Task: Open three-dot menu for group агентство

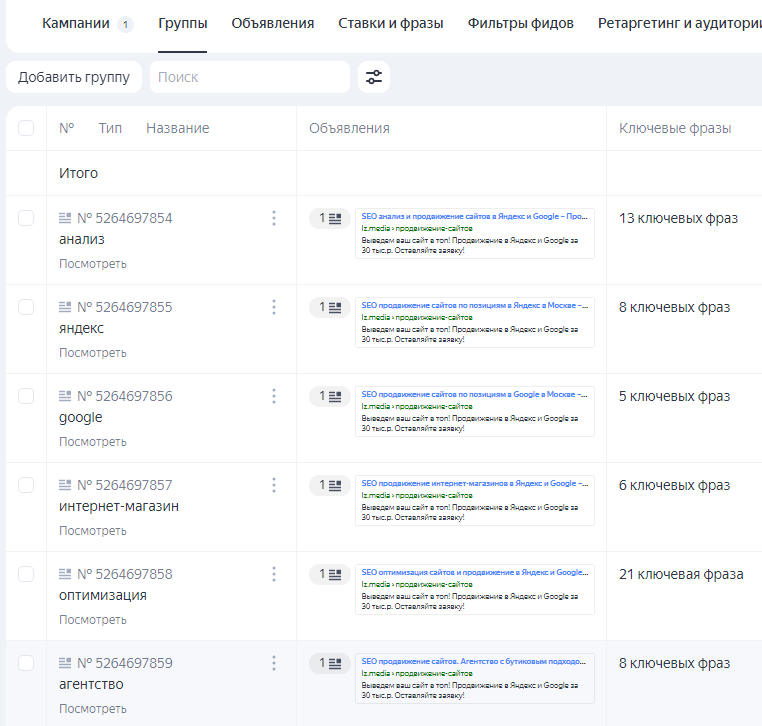Action: [273, 663]
